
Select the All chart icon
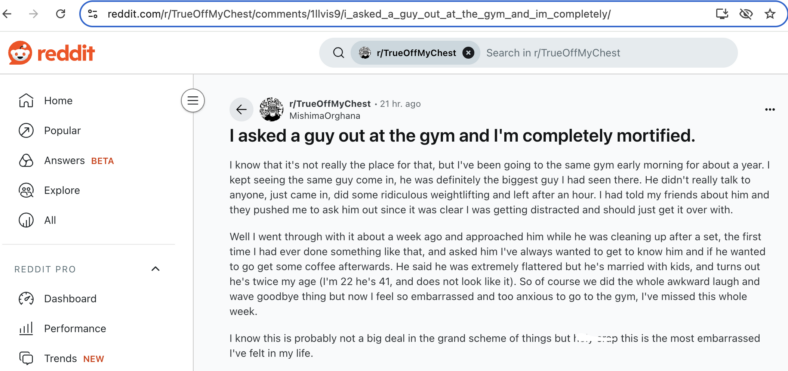pos(26,220)
